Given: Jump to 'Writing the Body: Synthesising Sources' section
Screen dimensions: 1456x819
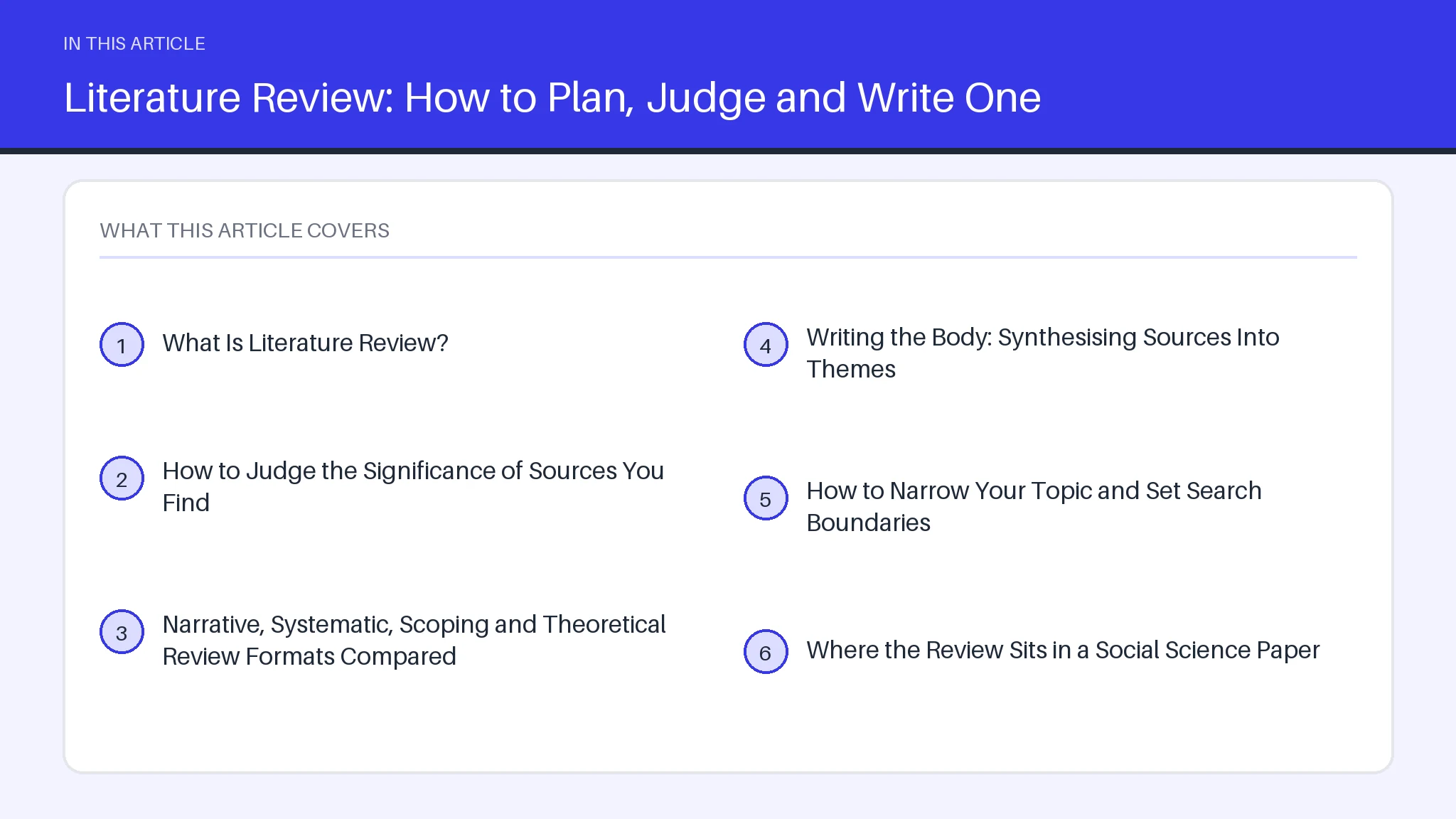Looking at the screenshot, I should point(1042,353).
